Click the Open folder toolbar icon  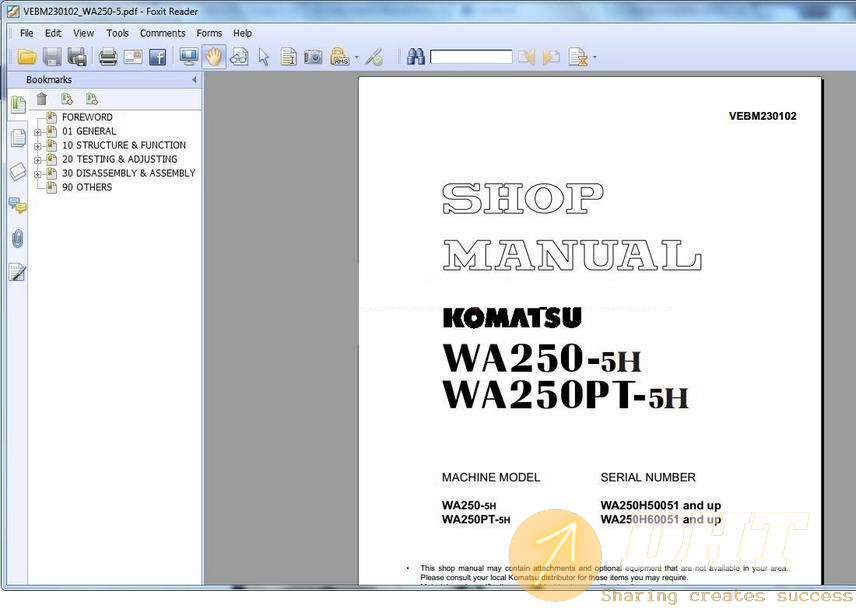click(26, 57)
